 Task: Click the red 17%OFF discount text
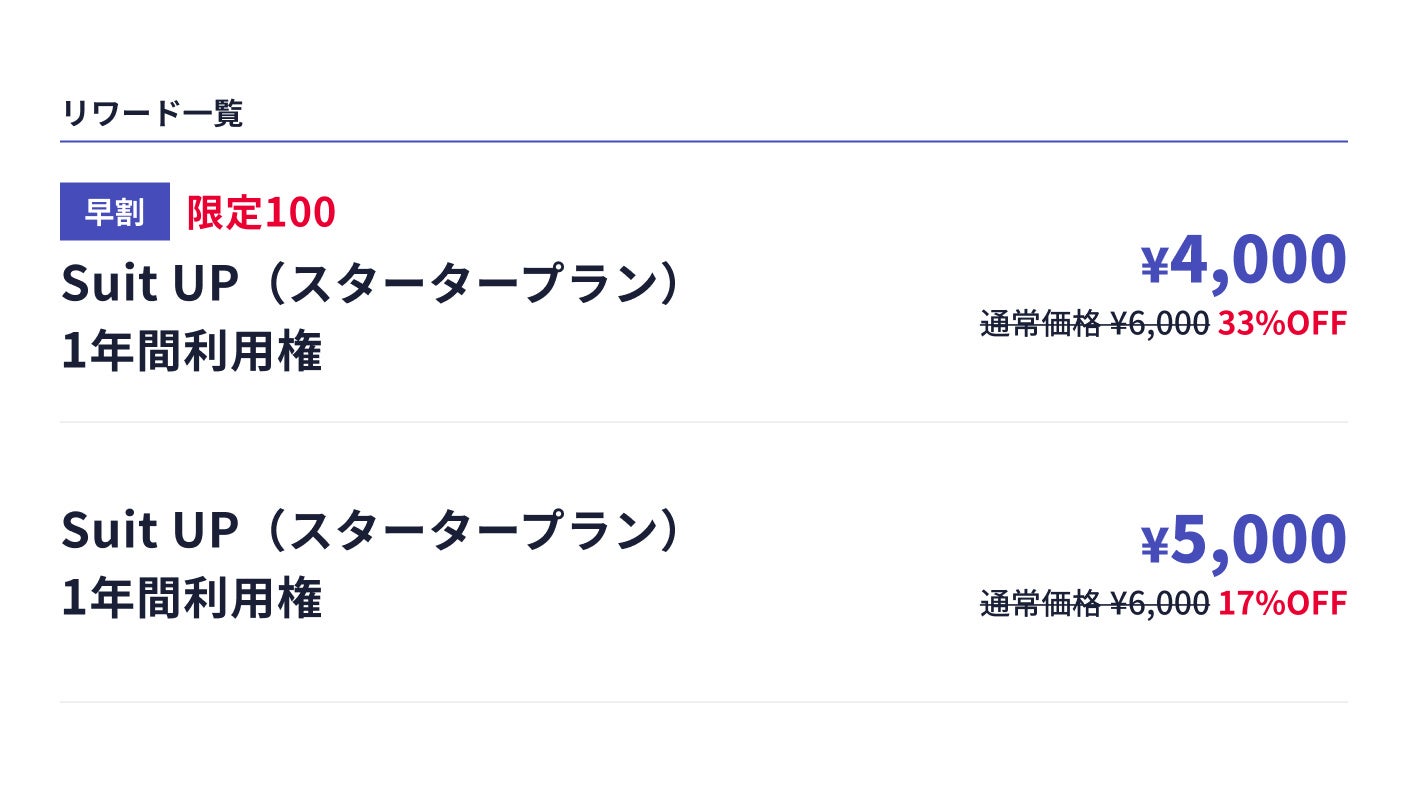point(1282,604)
